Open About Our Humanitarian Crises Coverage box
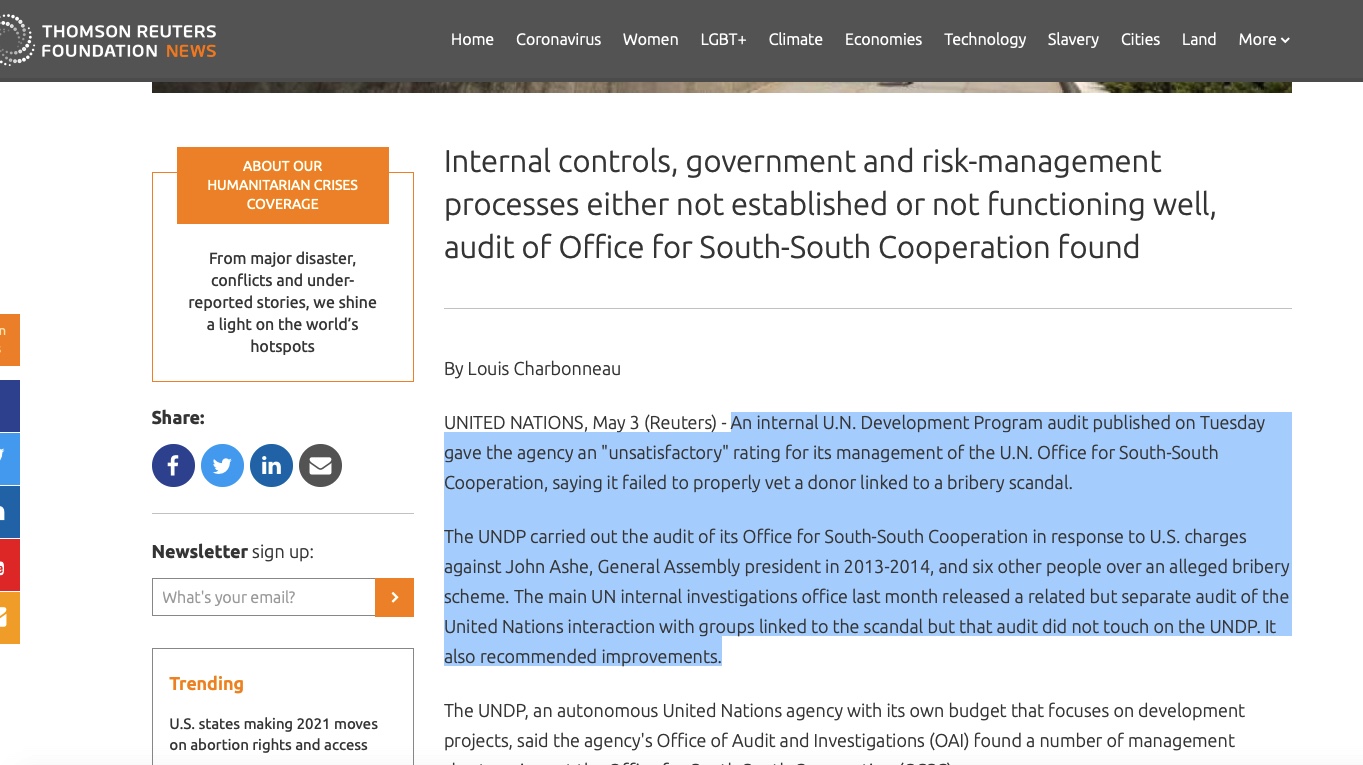Image resolution: width=1363 pixels, height=765 pixels. click(x=283, y=185)
